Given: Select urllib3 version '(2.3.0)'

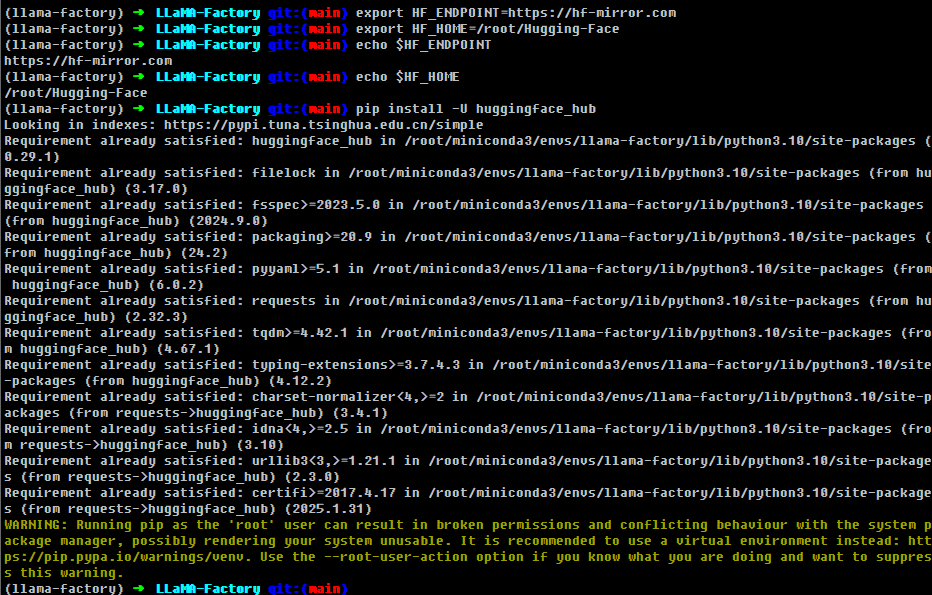Looking at the screenshot, I should click(311, 478).
